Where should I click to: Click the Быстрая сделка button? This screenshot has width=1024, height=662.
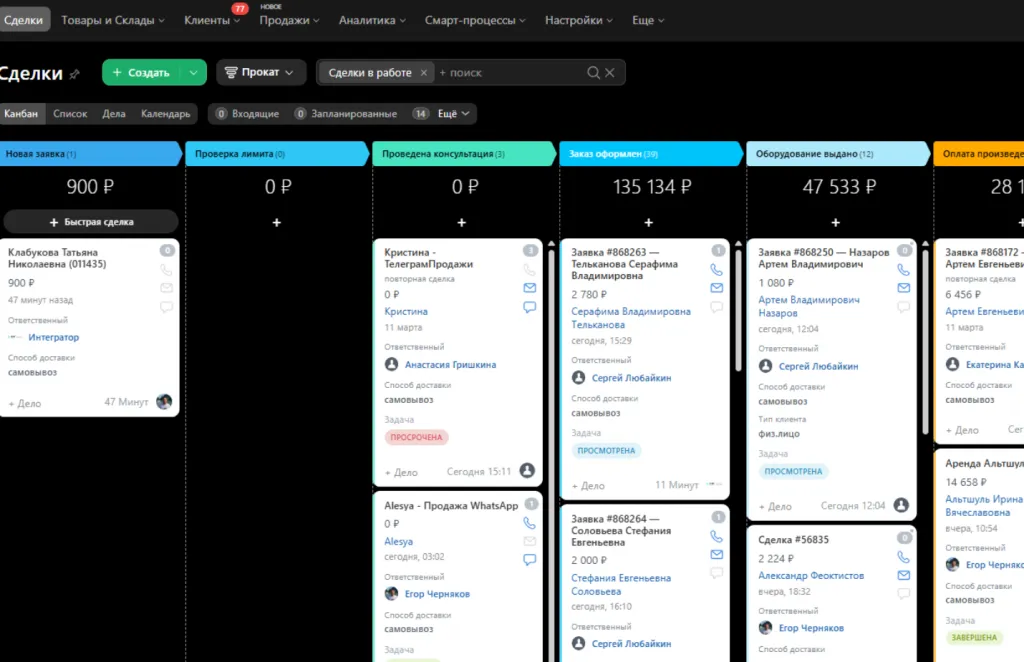91,222
